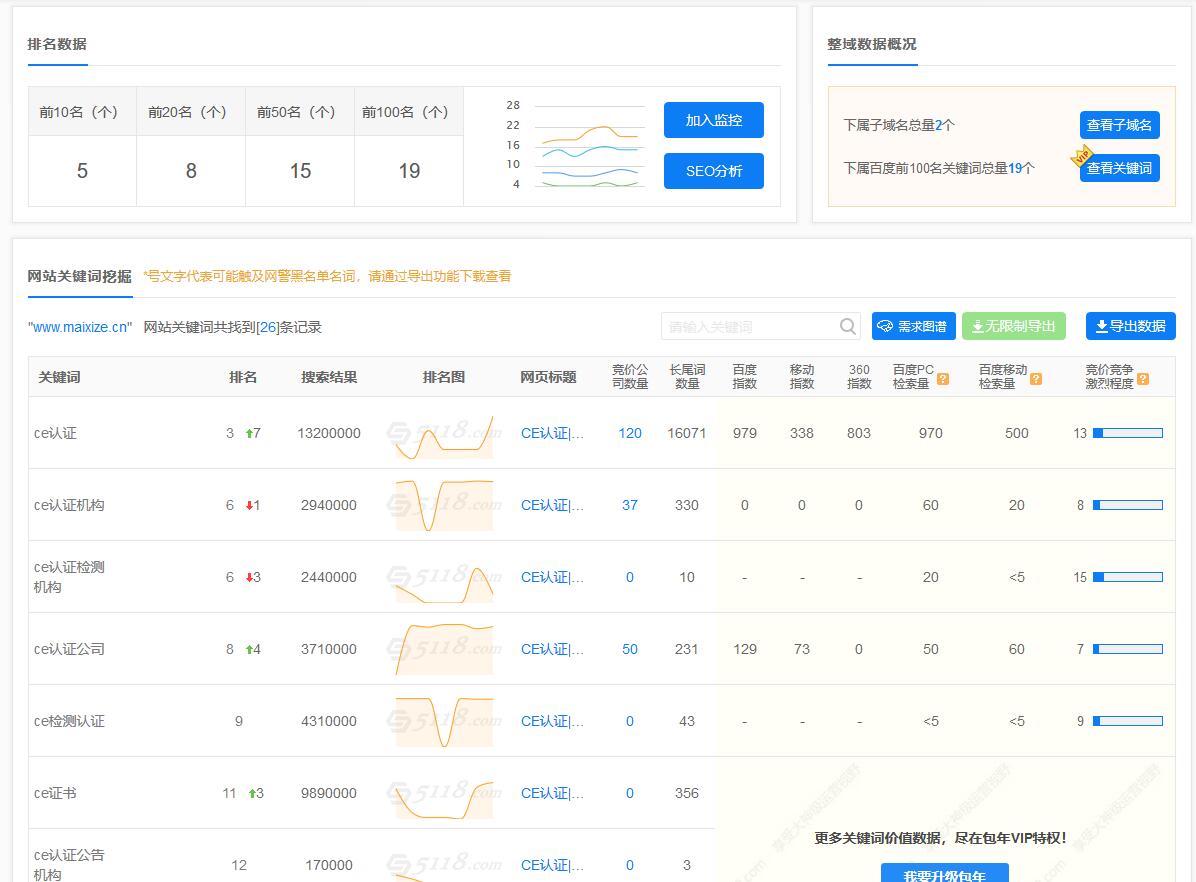Sort by 移动指数 column header
The height and width of the screenshot is (882, 1196).
(x=802, y=376)
